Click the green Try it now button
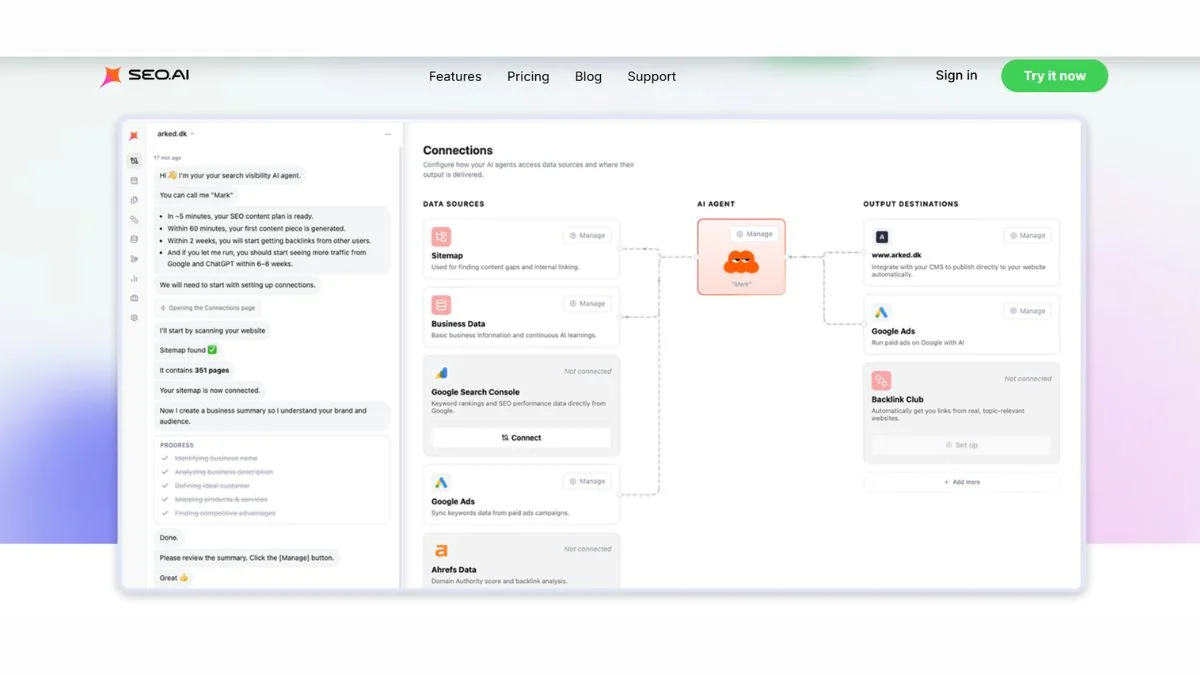This screenshot has width=1200, height=675. pos(1054,76)
